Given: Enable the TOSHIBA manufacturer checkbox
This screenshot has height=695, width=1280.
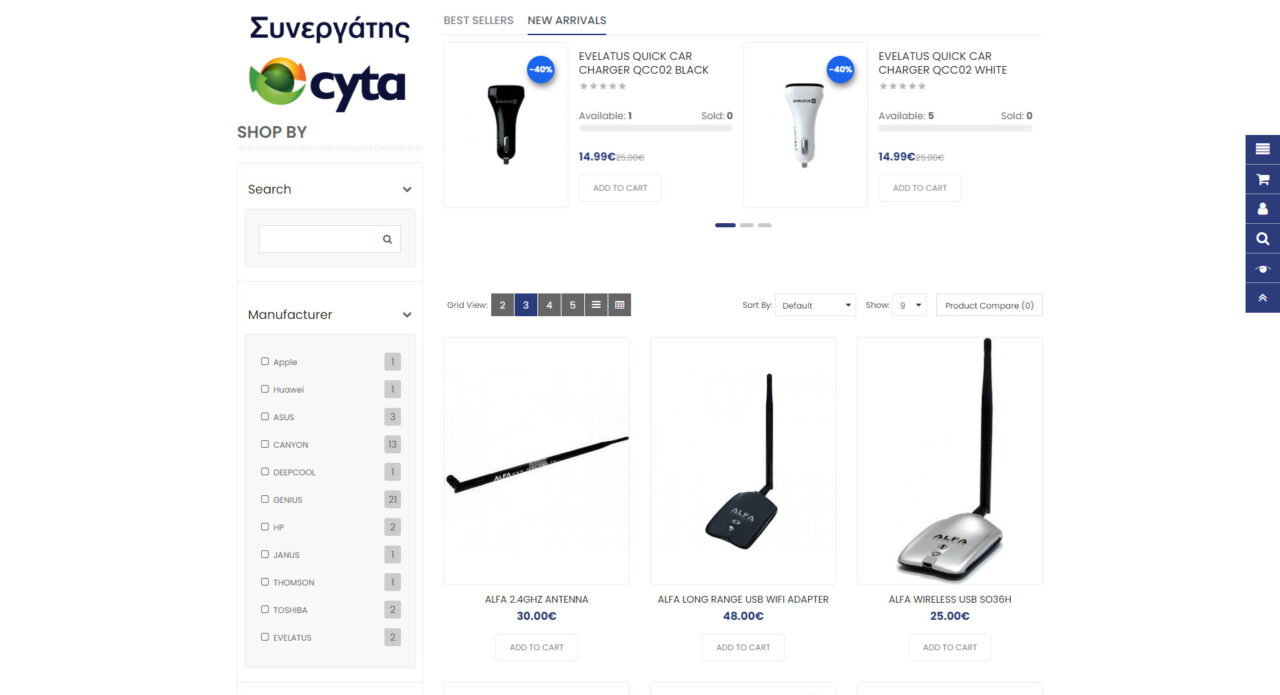Looking at the screenshot, I should (x=265, y=609).
